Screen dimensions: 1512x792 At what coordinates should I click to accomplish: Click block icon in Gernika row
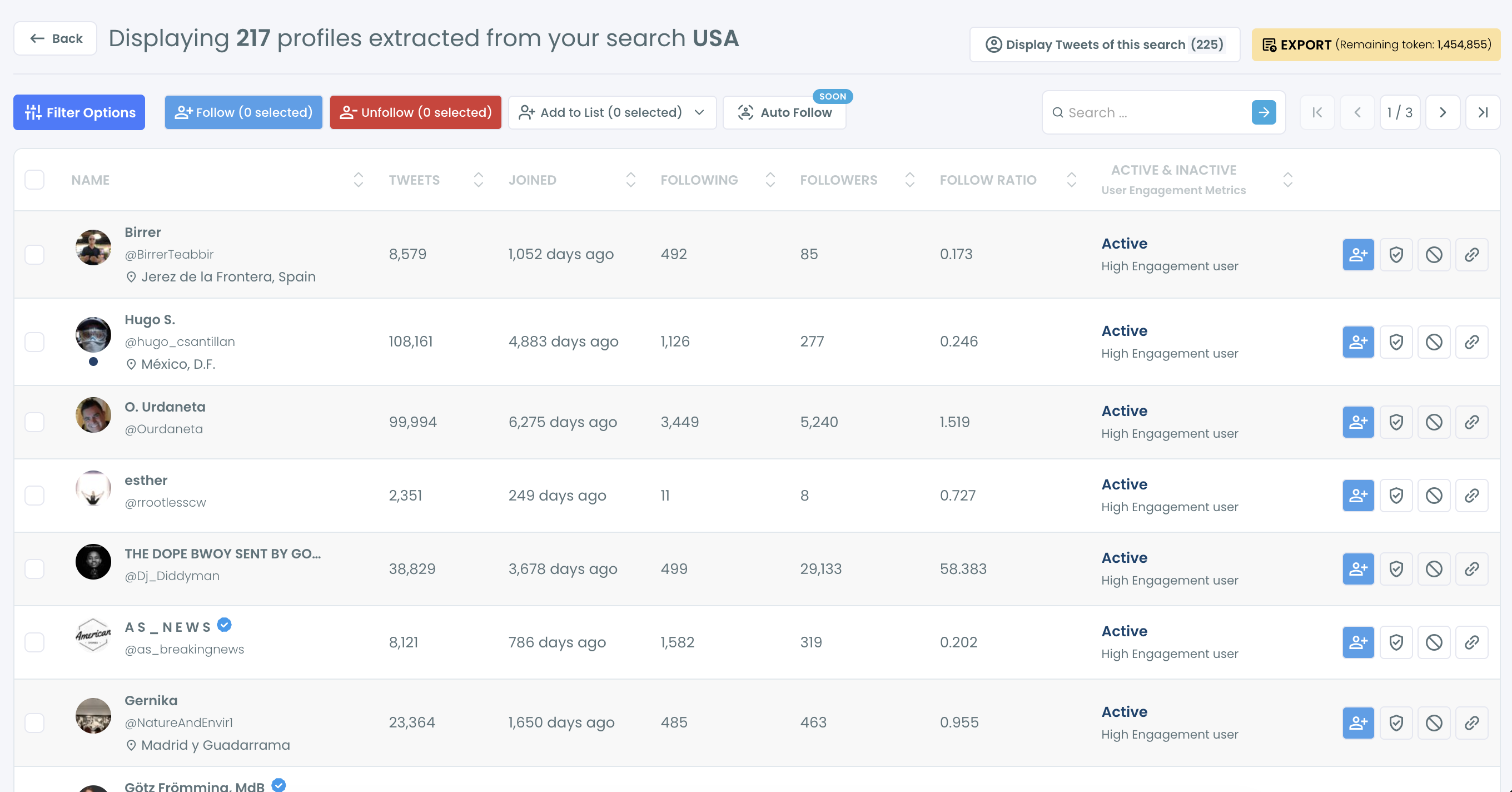click(1434, 722)
